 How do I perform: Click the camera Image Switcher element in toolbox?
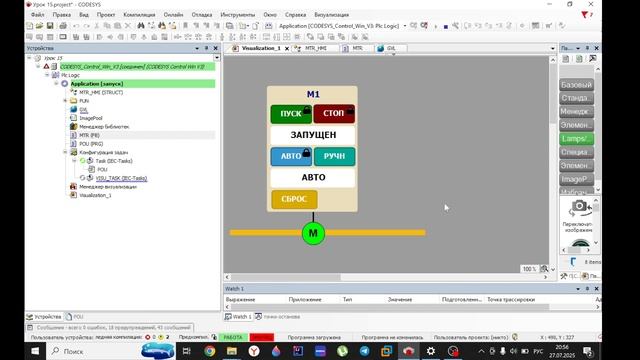click(x=579, y=208)
